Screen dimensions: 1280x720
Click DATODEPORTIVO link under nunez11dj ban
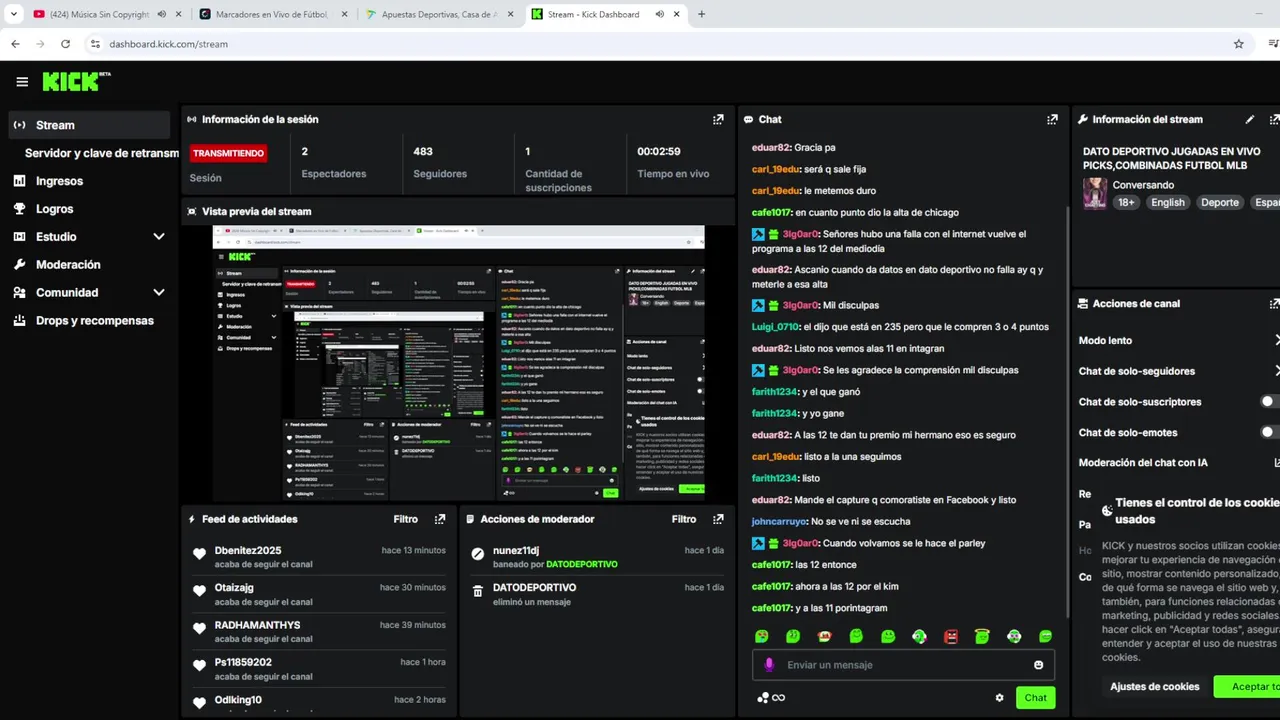(x=581, y=565)
